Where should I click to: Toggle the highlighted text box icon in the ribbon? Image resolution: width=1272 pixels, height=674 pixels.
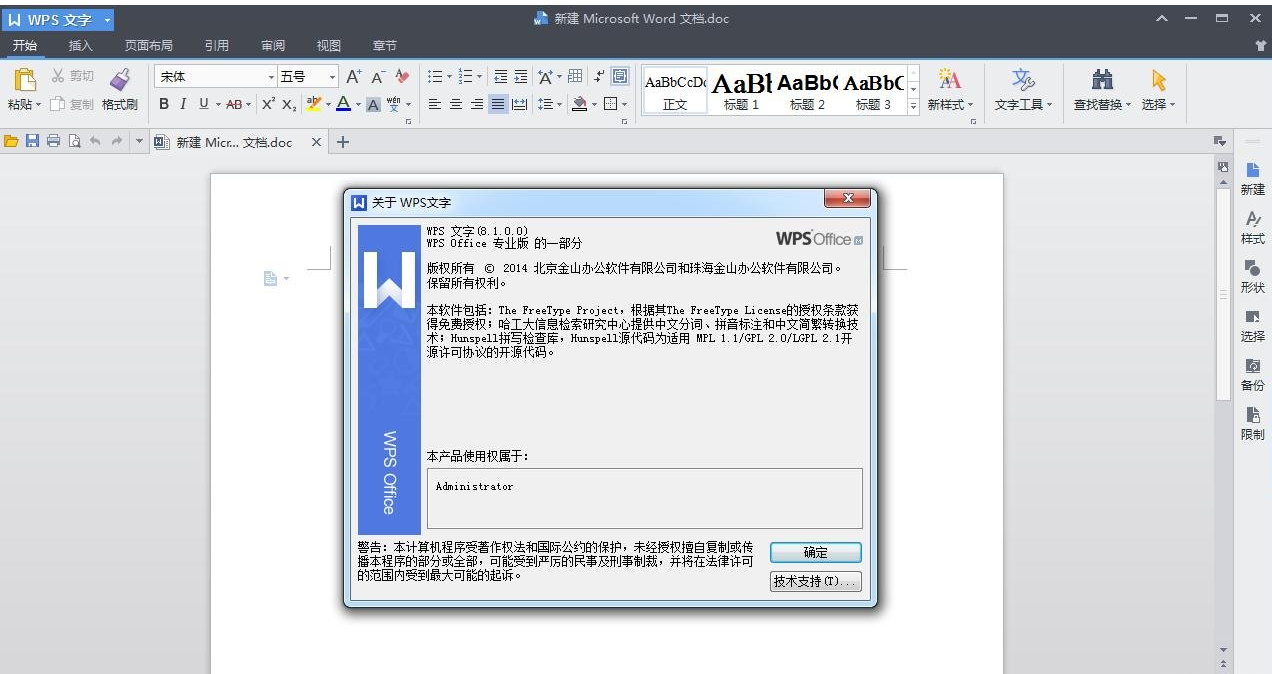coord(620,76)
